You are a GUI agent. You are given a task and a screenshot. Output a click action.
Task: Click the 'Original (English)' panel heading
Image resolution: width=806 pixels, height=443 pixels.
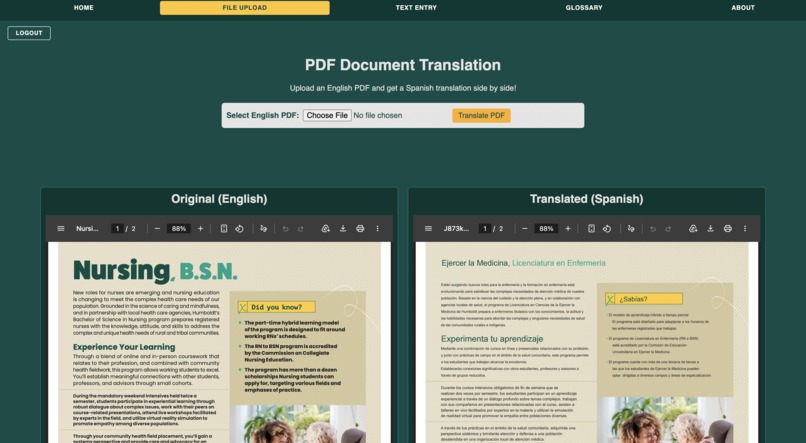[219, 199]
